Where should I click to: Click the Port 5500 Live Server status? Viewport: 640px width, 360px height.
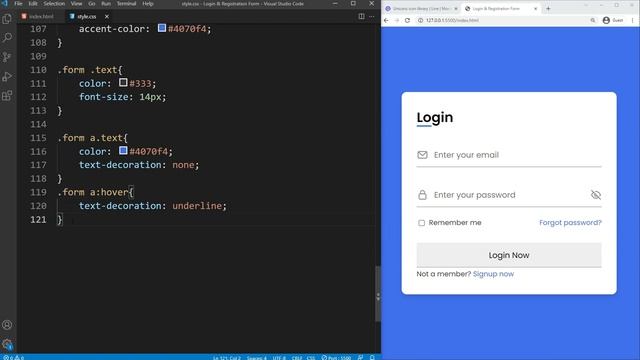[336, 358]
